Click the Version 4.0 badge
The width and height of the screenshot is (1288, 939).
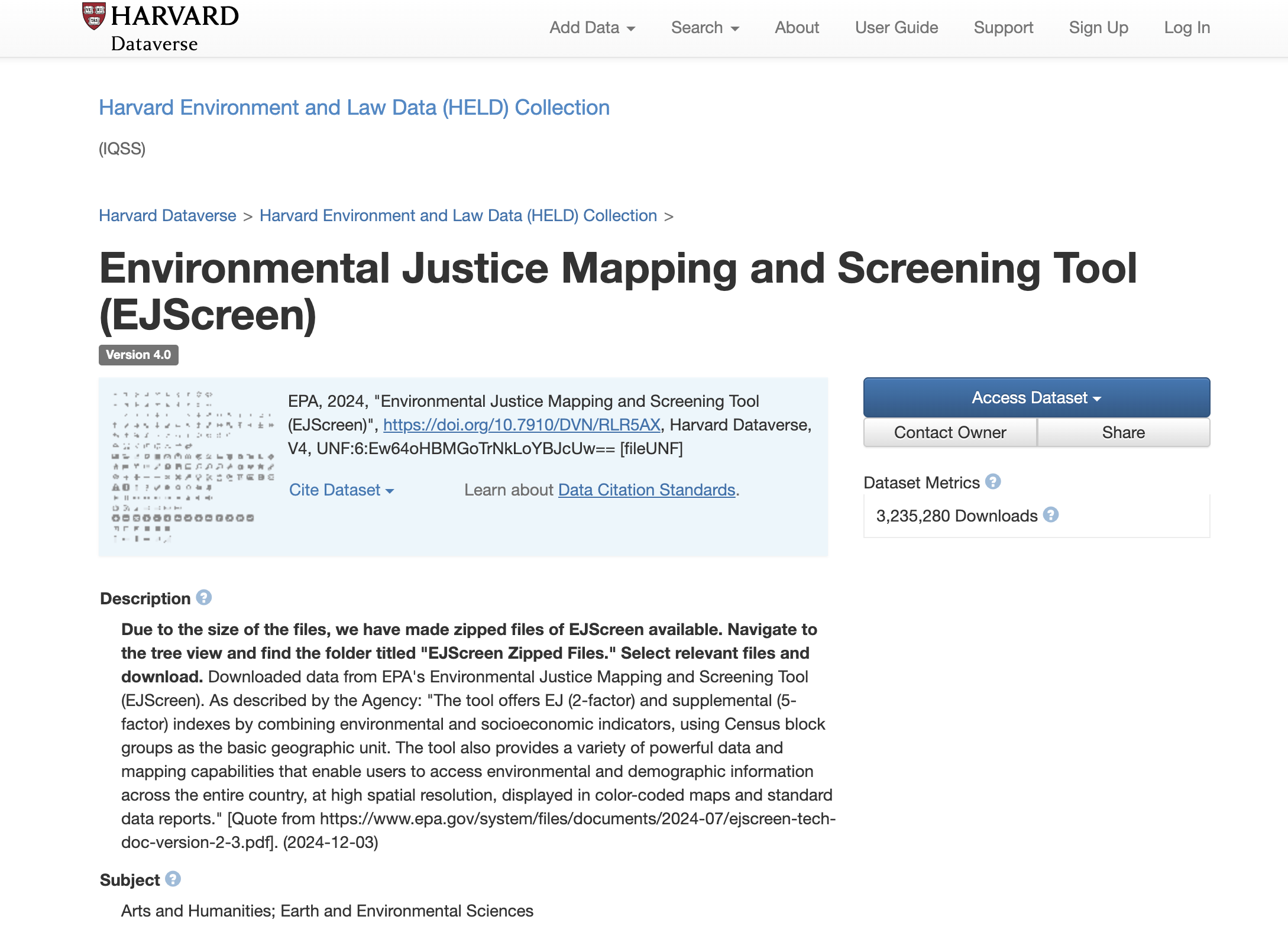coord(138,355)
